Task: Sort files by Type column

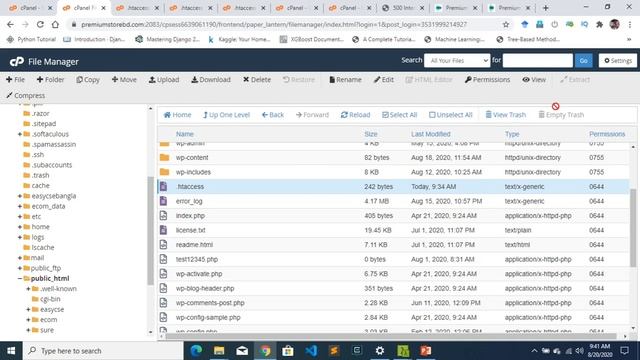Action: point(512,134)
